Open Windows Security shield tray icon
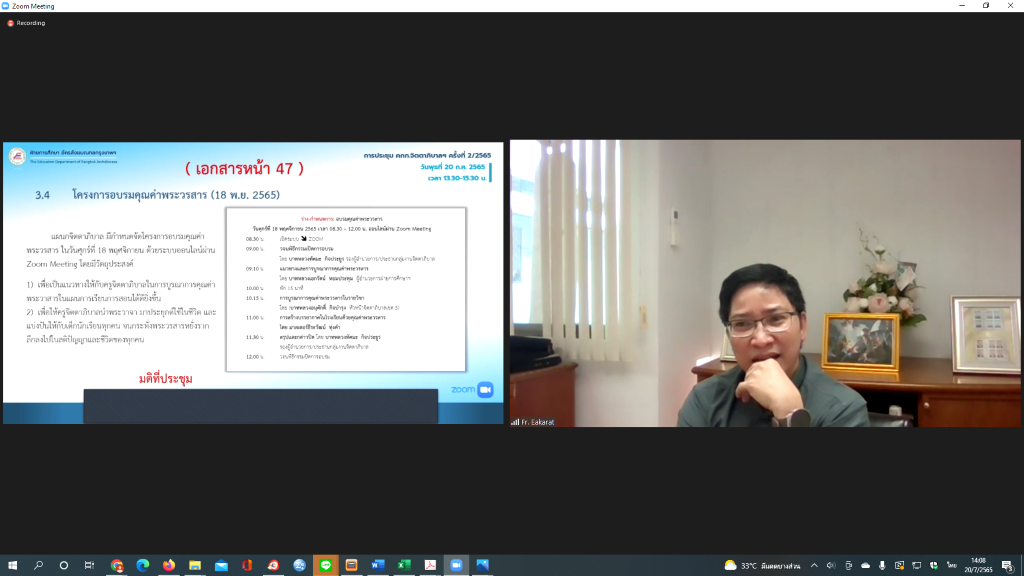The image size is (1024, 576). pos(934,566)
